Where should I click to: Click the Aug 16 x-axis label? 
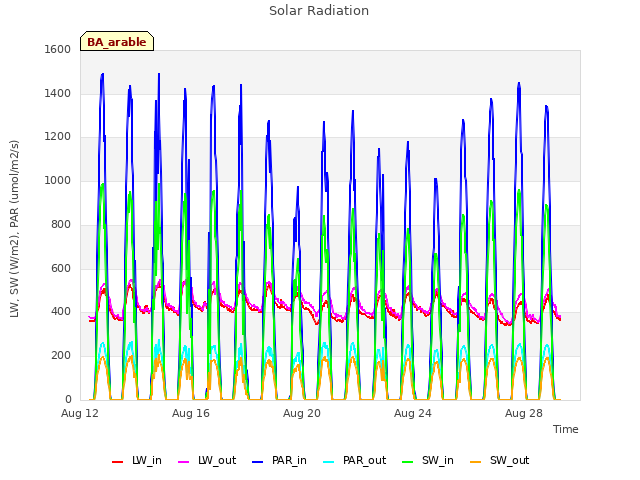pyautogui.click(x=191, y=413)
